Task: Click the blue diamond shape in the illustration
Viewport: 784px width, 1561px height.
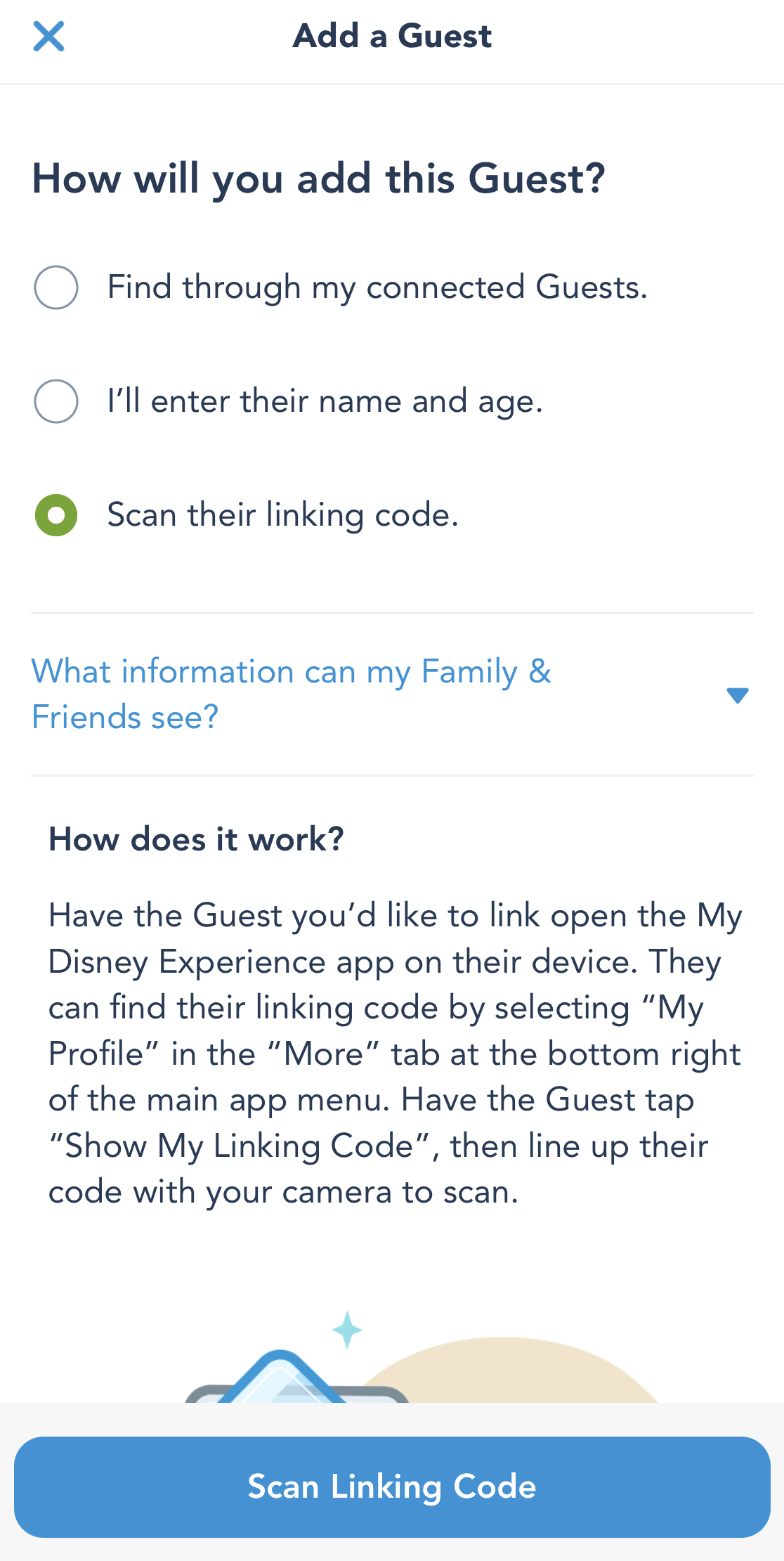Action: (280, 1378)
